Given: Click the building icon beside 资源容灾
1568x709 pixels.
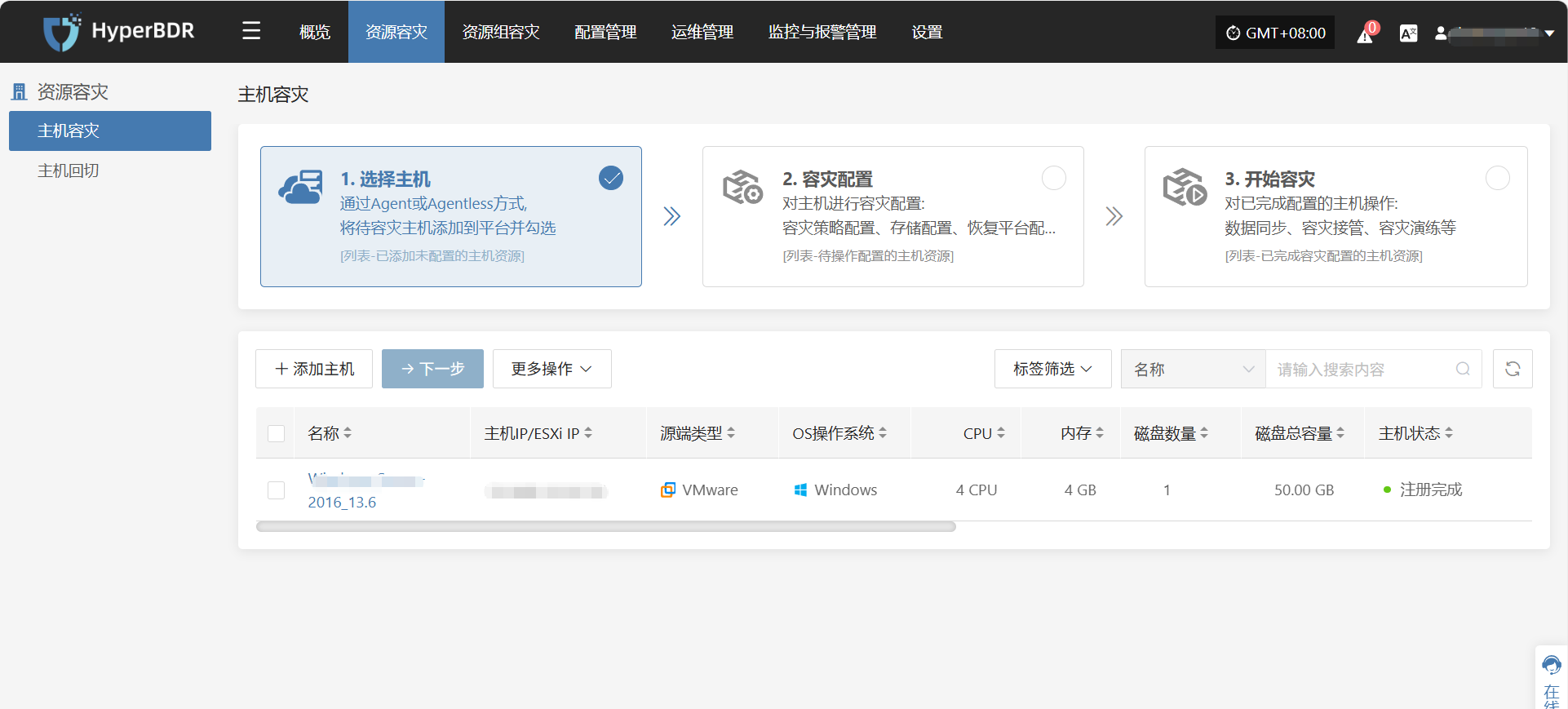Looking at the screenshot, I should tap(19, 92).
